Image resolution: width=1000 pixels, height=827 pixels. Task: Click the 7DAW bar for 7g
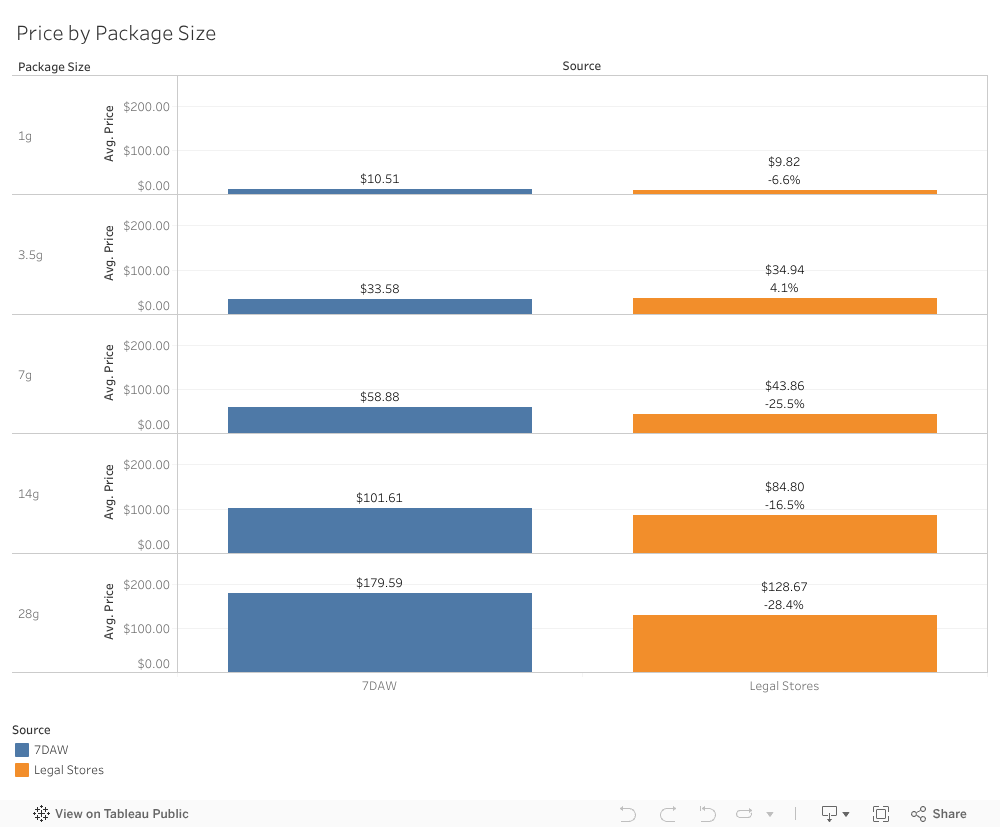coord(379,420)
